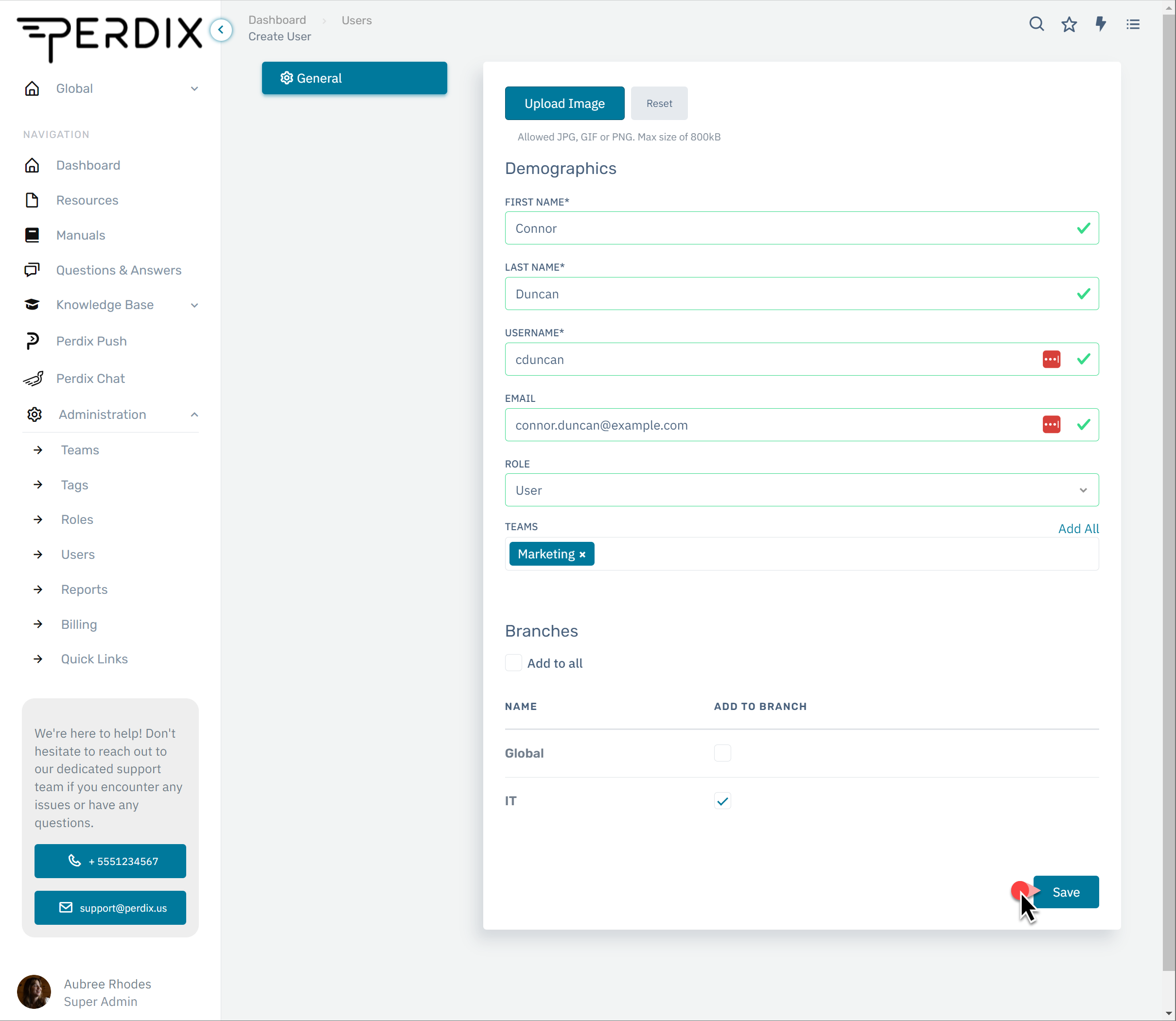The image size is (1176, 1021).
Task: Click the Upload Image button
Action: click(564, 103)
